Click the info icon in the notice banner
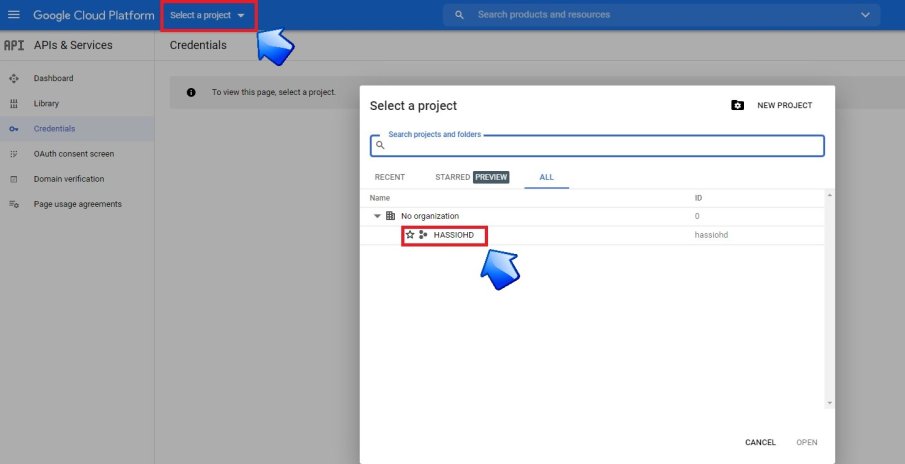This screenshot has height=464, width=905. 191,92
